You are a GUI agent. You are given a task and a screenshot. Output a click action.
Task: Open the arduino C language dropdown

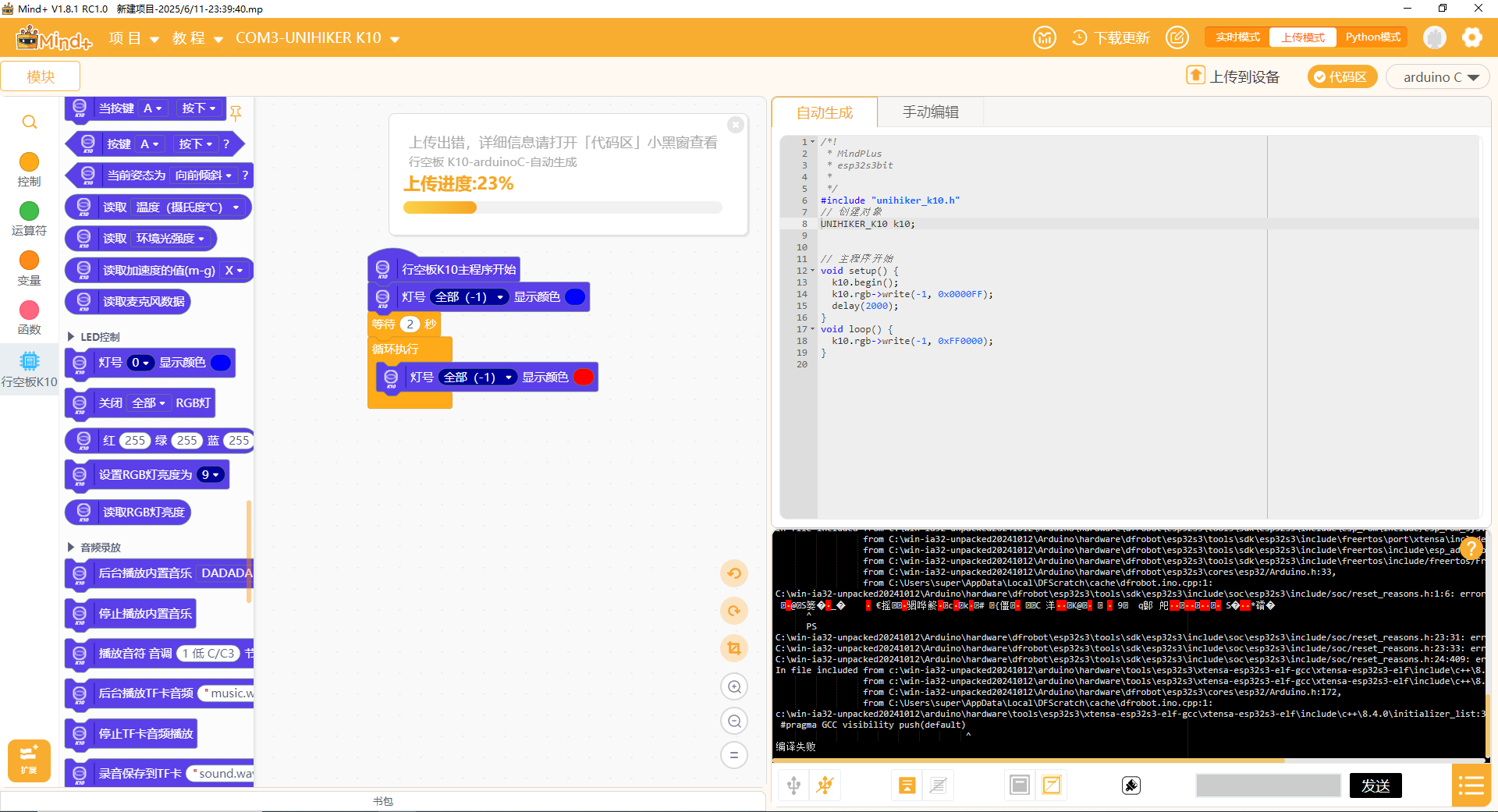tap(1438, 76)
